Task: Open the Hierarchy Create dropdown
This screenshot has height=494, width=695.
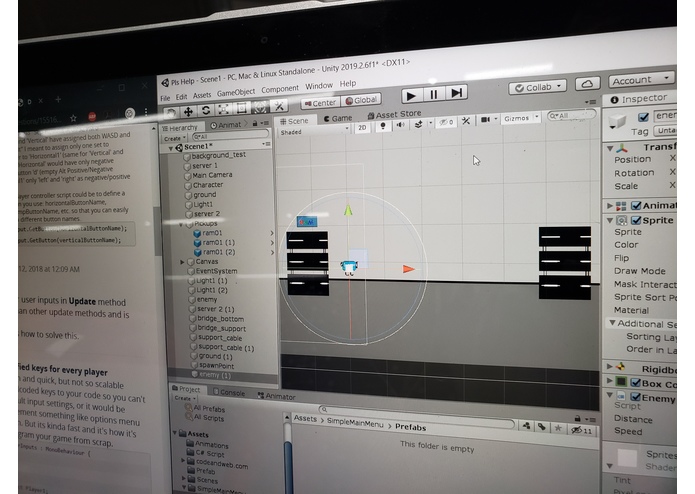Action: pyautogui.click(x=174, y=139)
